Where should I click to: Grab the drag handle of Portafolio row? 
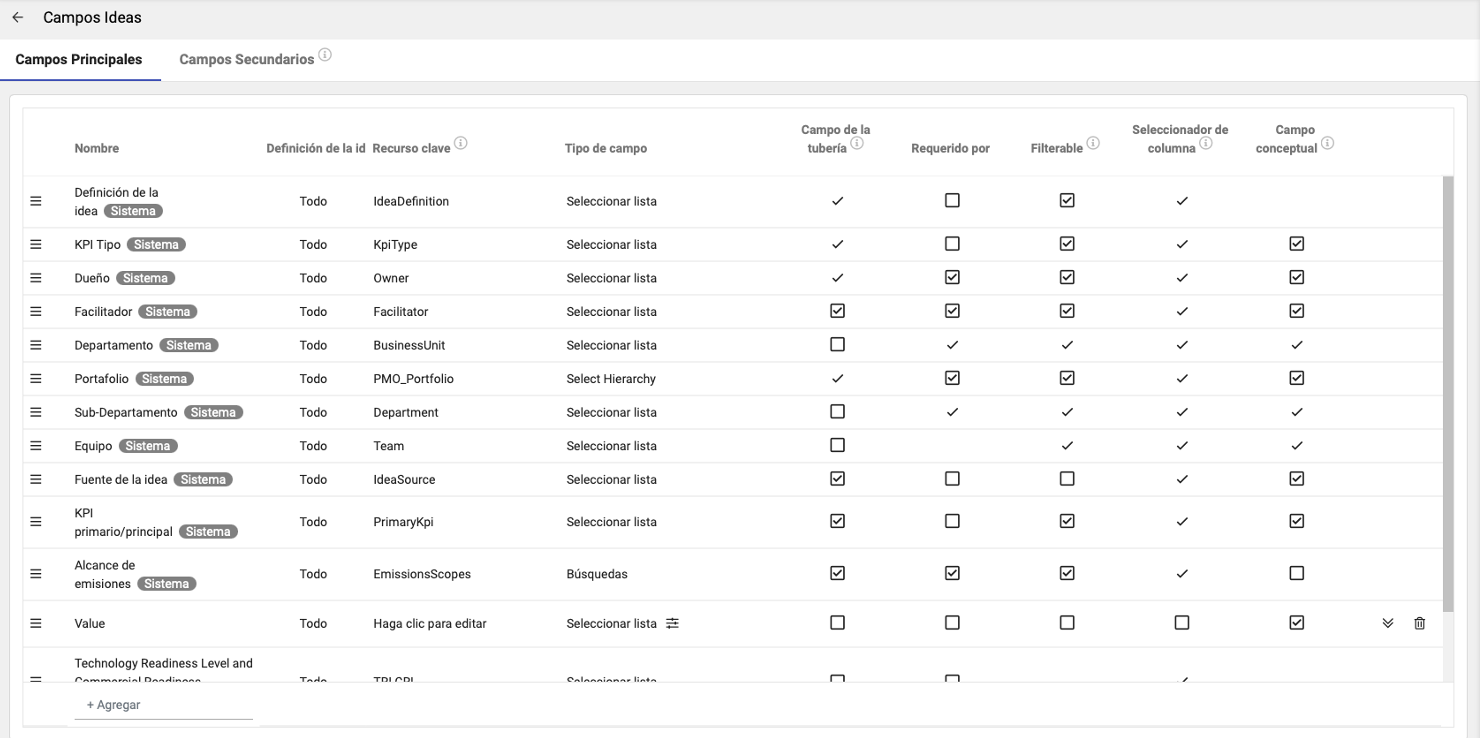36,379
